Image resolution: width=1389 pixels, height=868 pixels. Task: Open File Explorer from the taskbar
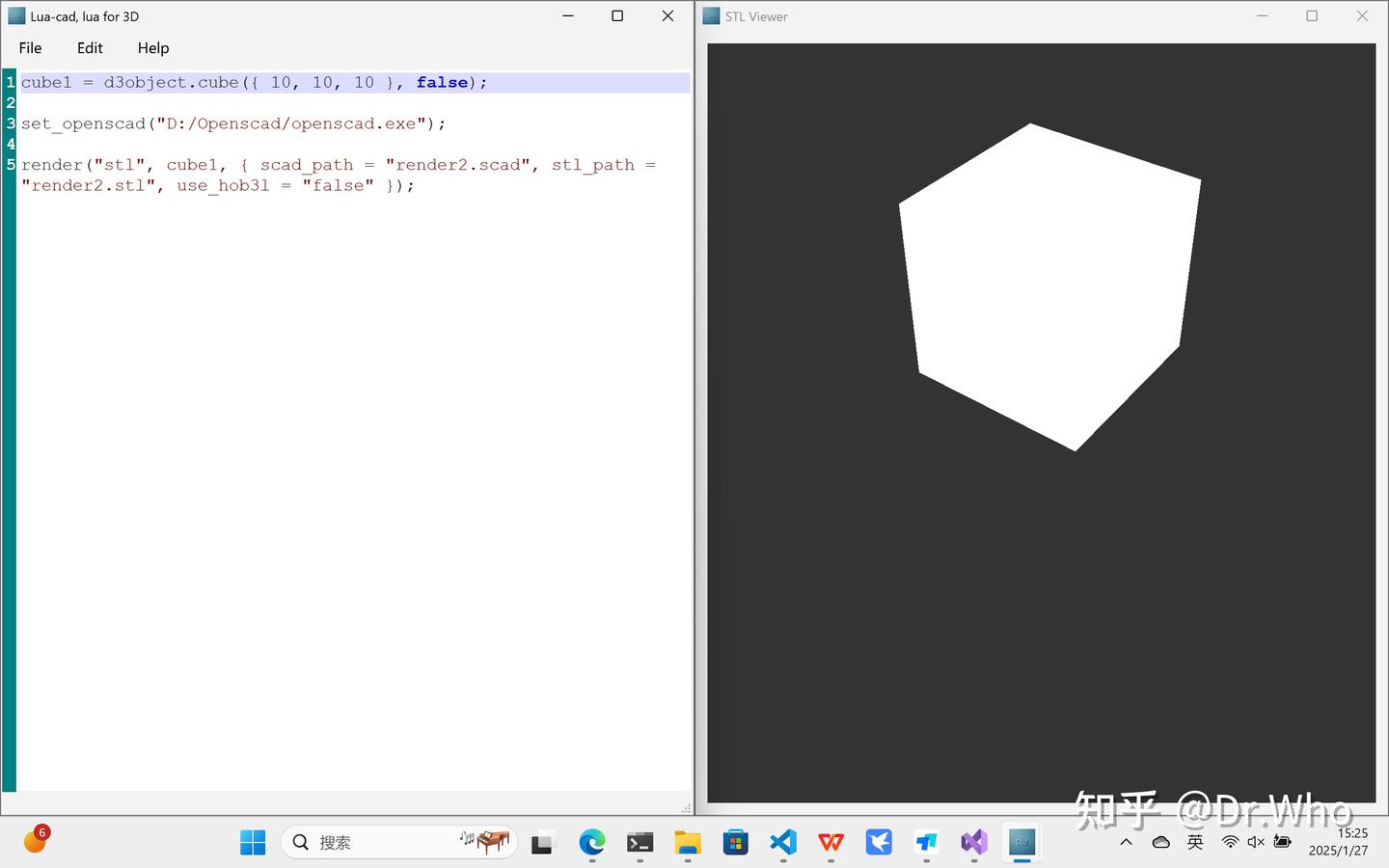coord(687,843)
